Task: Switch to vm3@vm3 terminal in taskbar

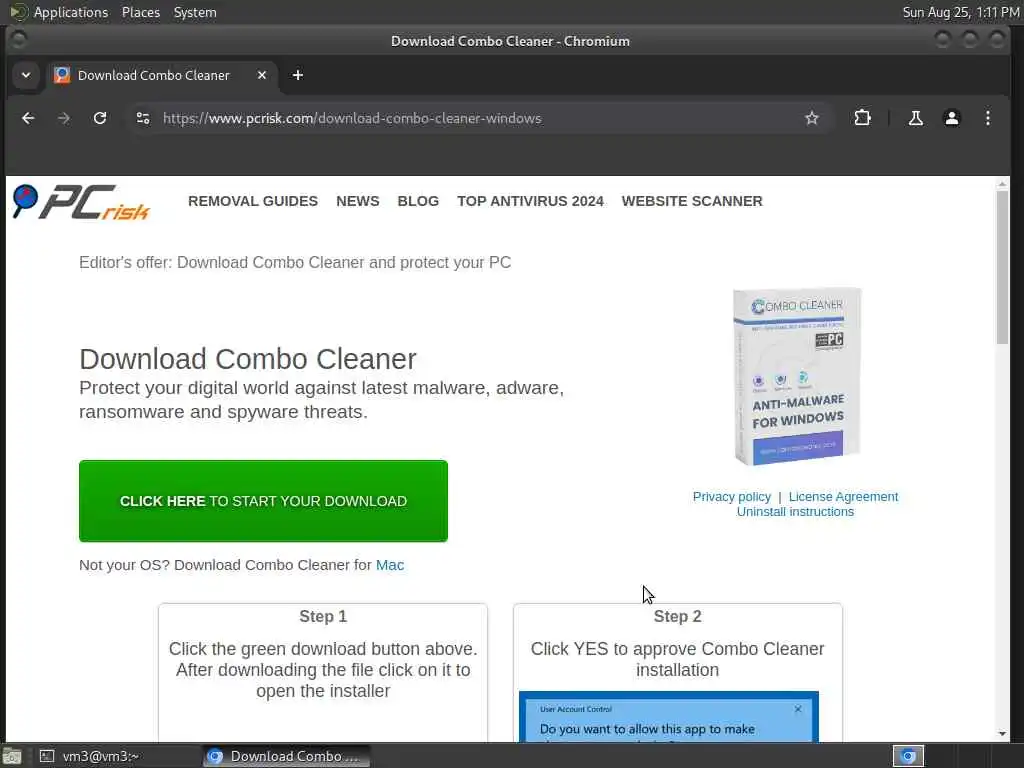Action: (116, 756)
